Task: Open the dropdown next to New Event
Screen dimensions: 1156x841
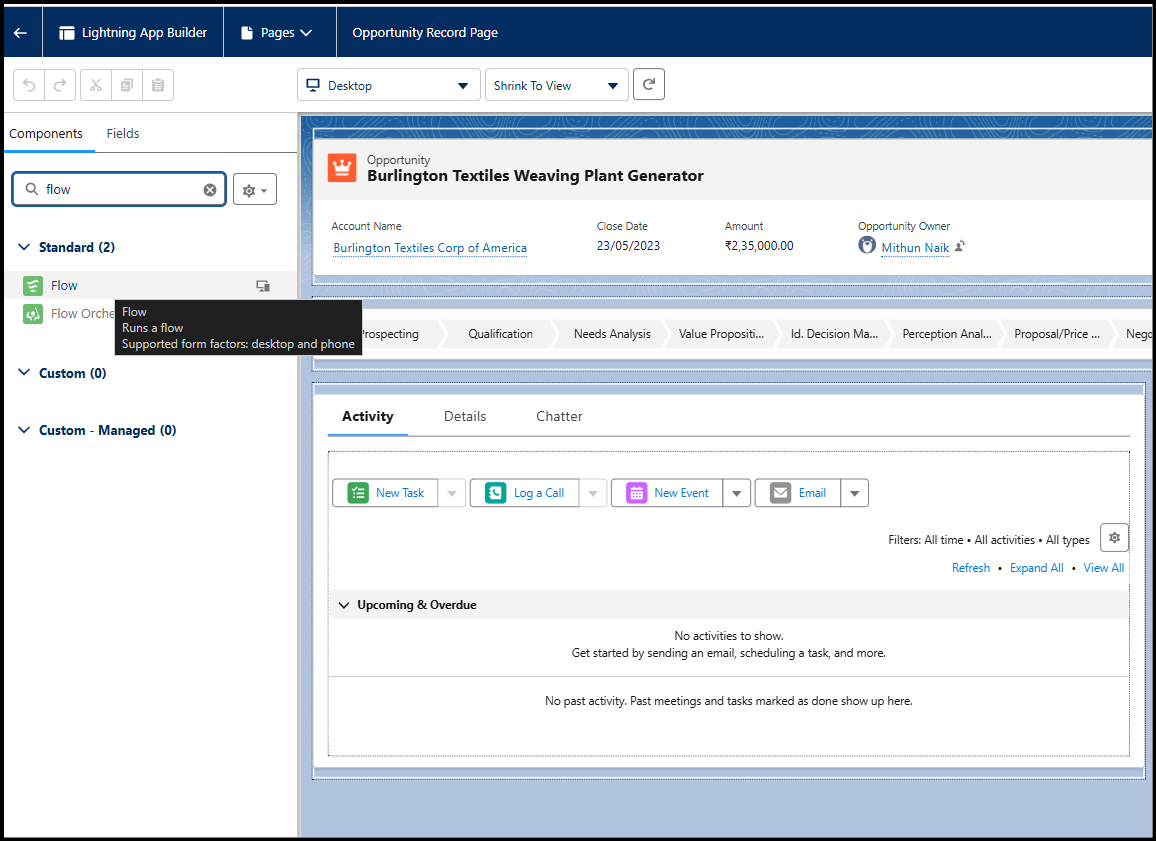Action: [x=736, y=493]
